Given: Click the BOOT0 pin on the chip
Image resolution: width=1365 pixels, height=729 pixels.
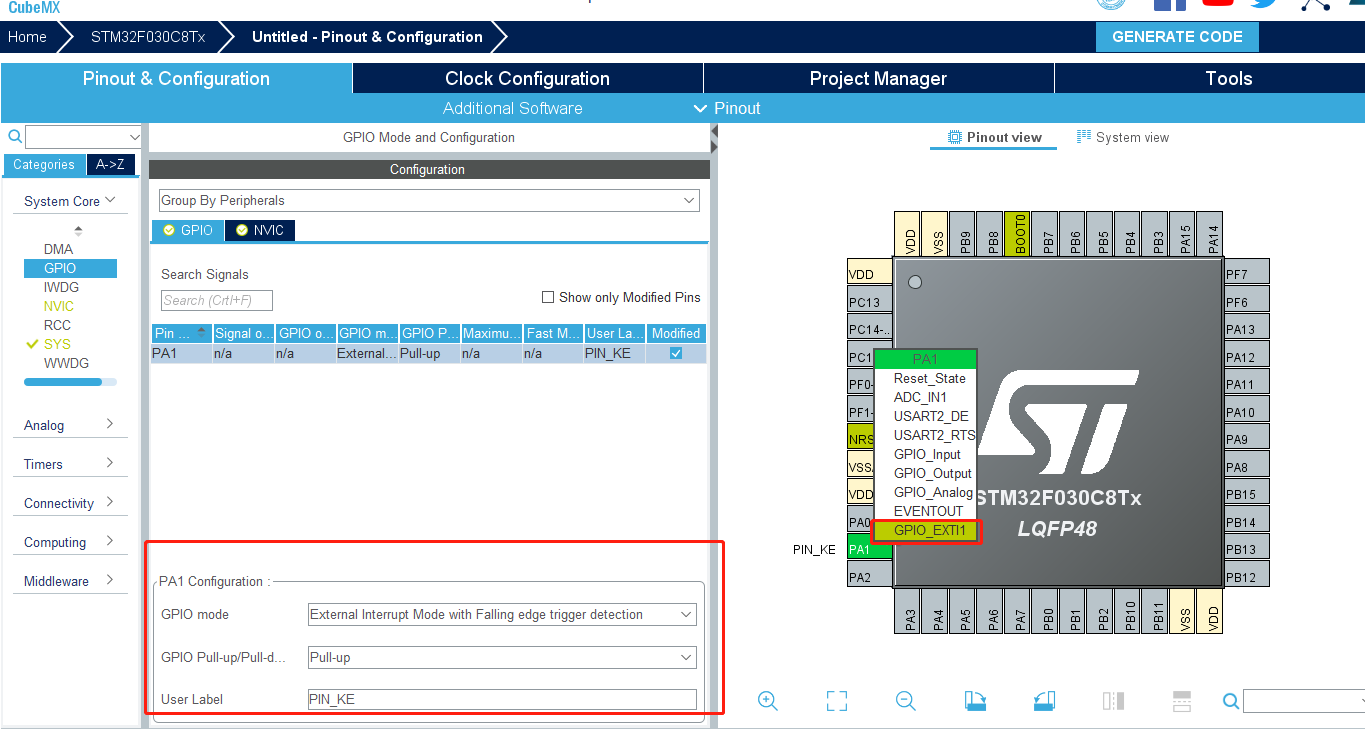Looking at the screenshot, I should point(1016,235).
